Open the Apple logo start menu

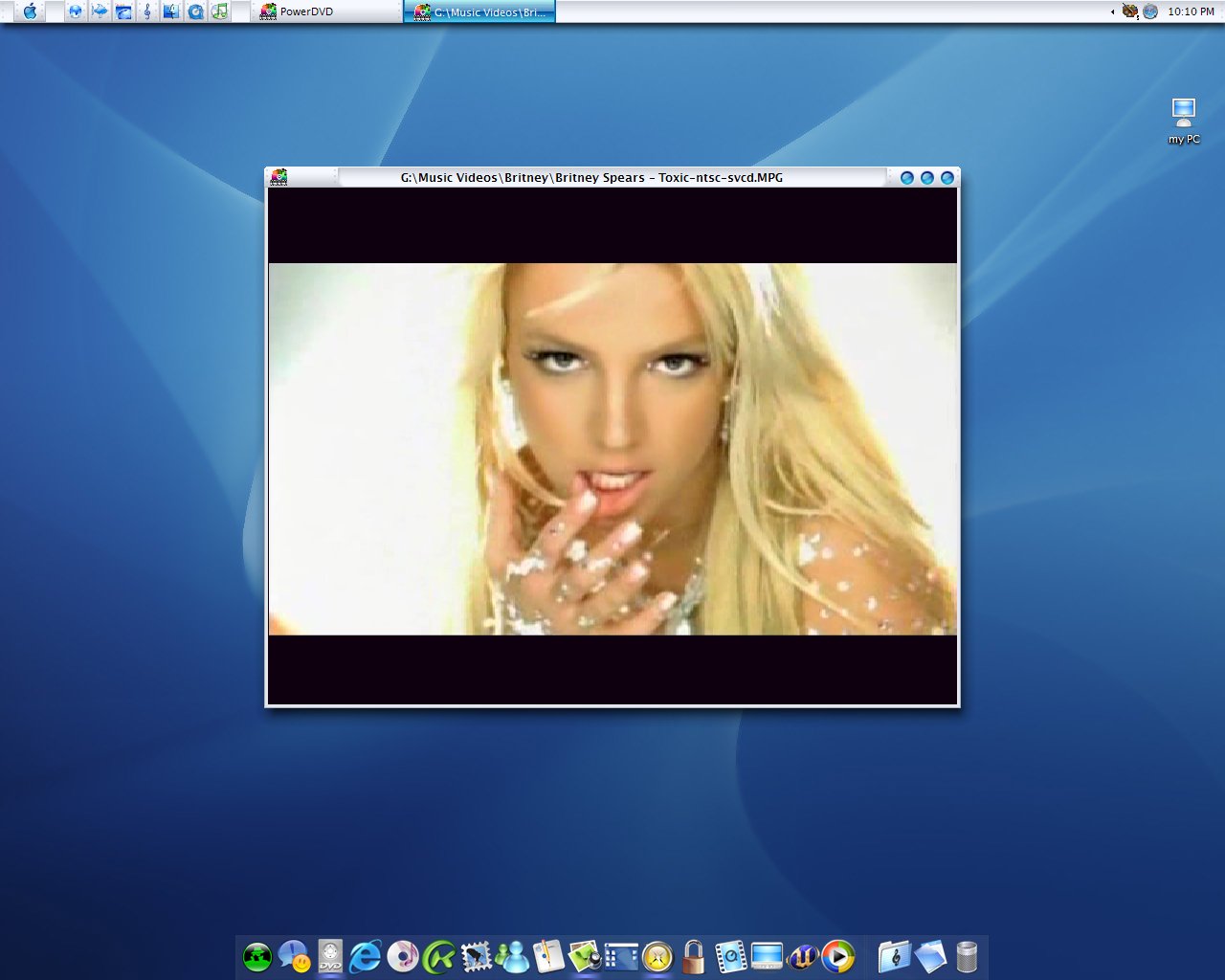[30, 11]
